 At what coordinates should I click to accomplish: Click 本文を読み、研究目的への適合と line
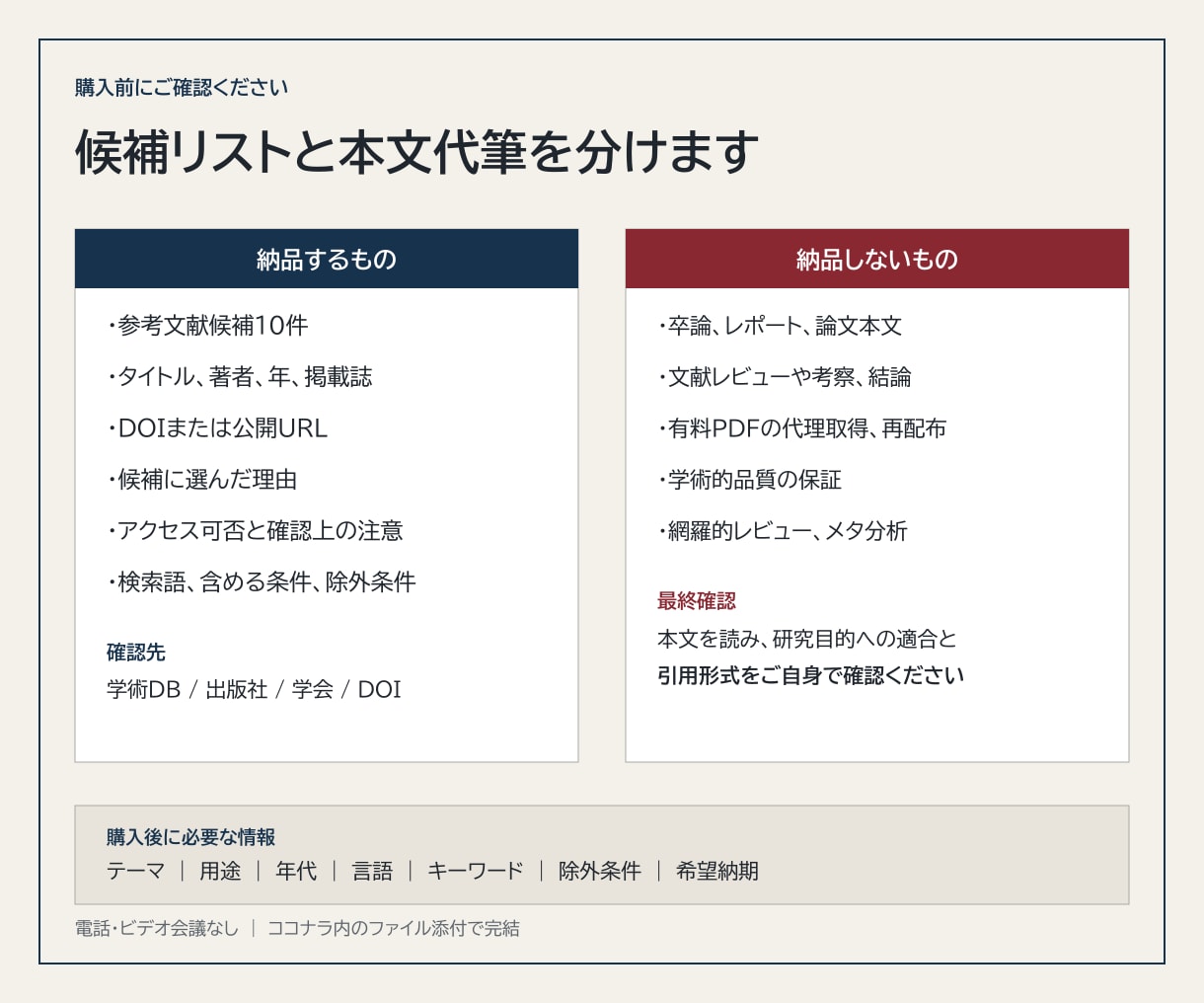pos(807,639)
